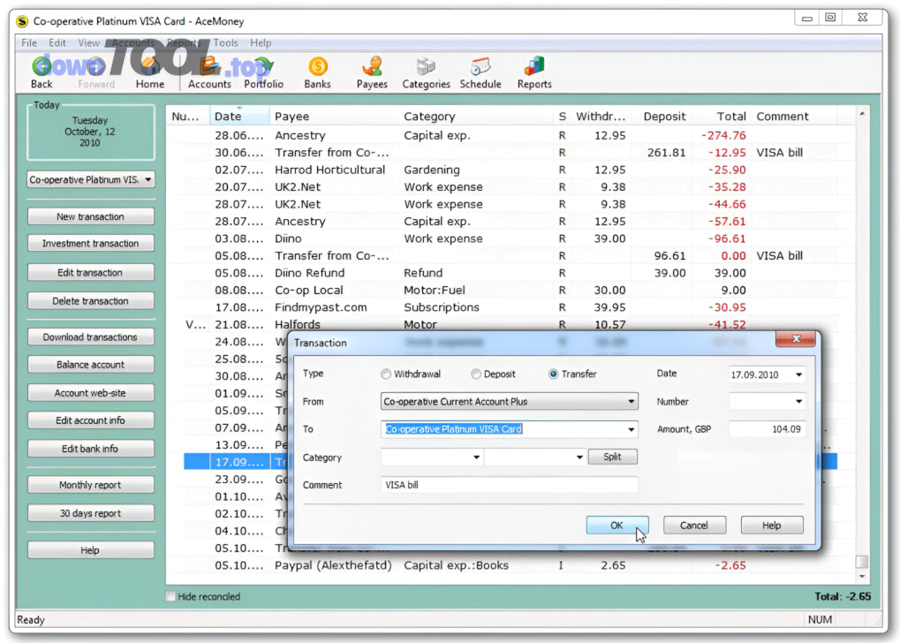Open the second Category subcategory dropdown
Image resolution: width=900 pixels, height=643 pixels.
point(579,457)
